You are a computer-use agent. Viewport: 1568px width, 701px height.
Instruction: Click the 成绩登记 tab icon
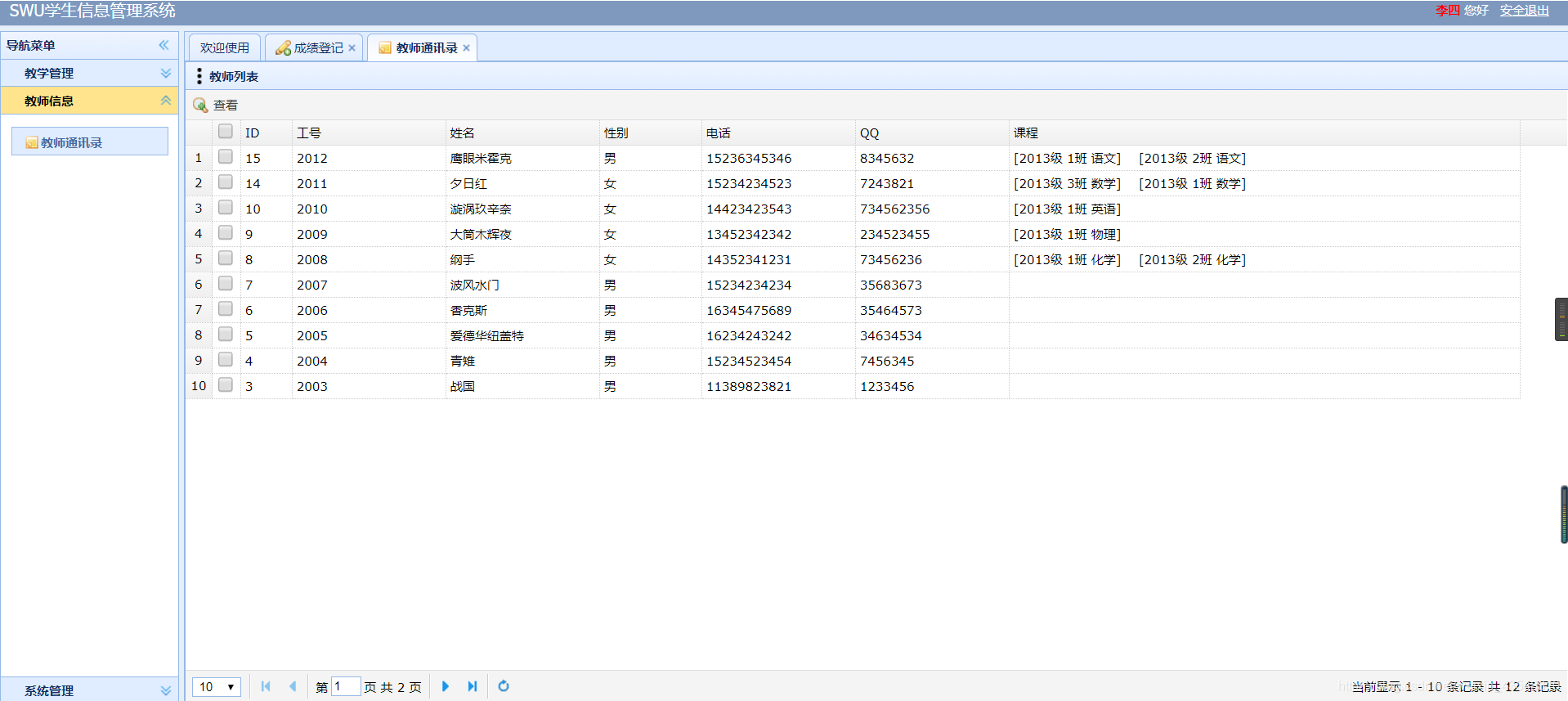click(283, 48)
